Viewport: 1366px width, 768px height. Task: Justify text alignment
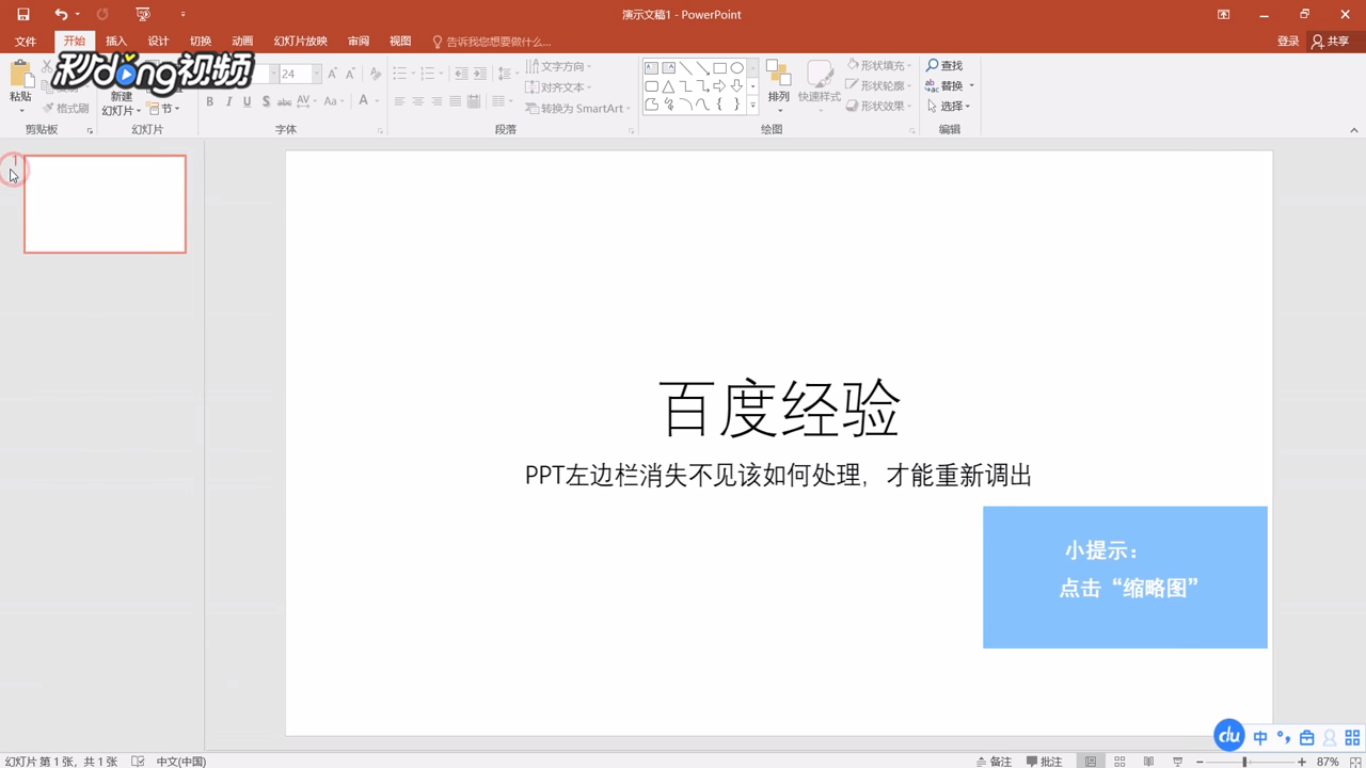pyautogui.click(x=455, y=101)
